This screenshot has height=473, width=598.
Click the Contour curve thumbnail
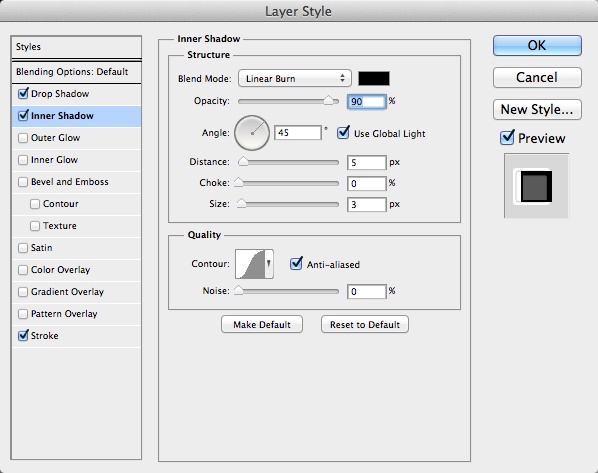click(250, 264)
